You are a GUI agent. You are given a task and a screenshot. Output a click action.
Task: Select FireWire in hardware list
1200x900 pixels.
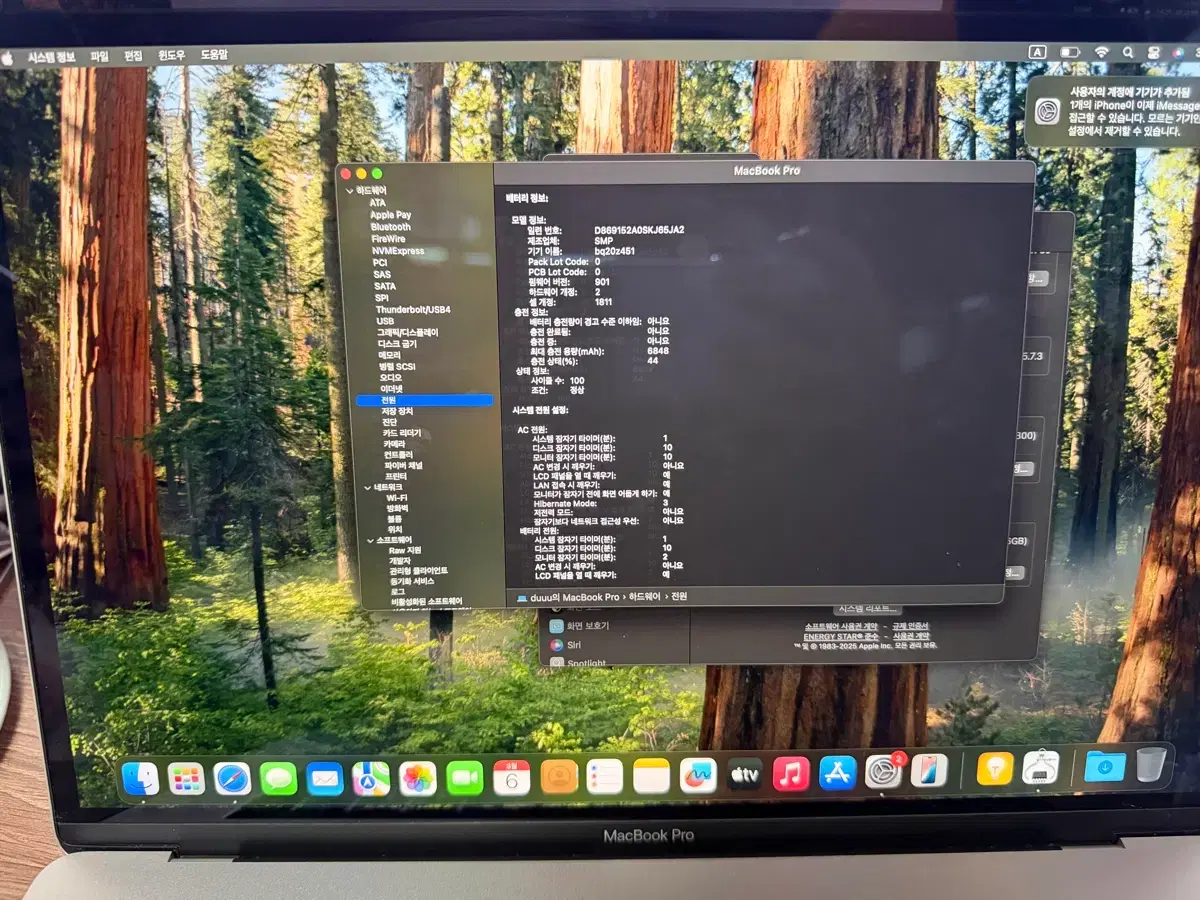coord(388,239)
